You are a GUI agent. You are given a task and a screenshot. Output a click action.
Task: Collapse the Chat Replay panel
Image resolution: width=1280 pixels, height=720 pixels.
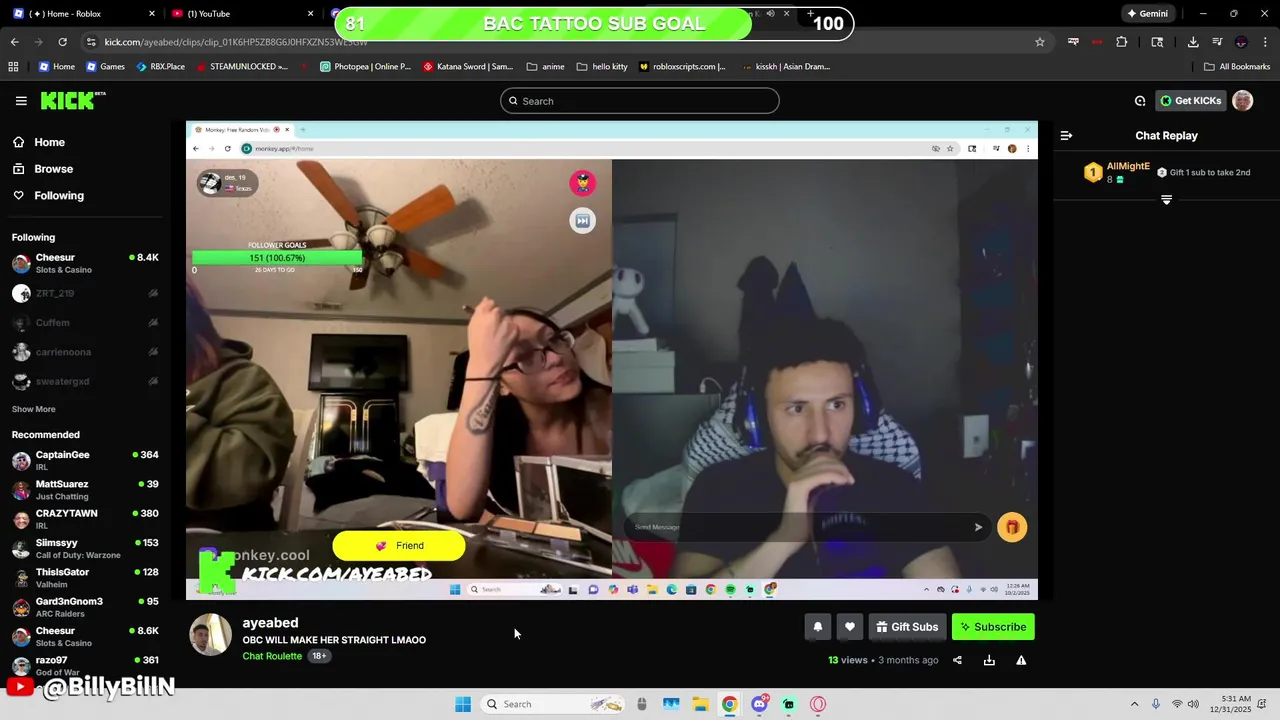tap(1066, 135)
